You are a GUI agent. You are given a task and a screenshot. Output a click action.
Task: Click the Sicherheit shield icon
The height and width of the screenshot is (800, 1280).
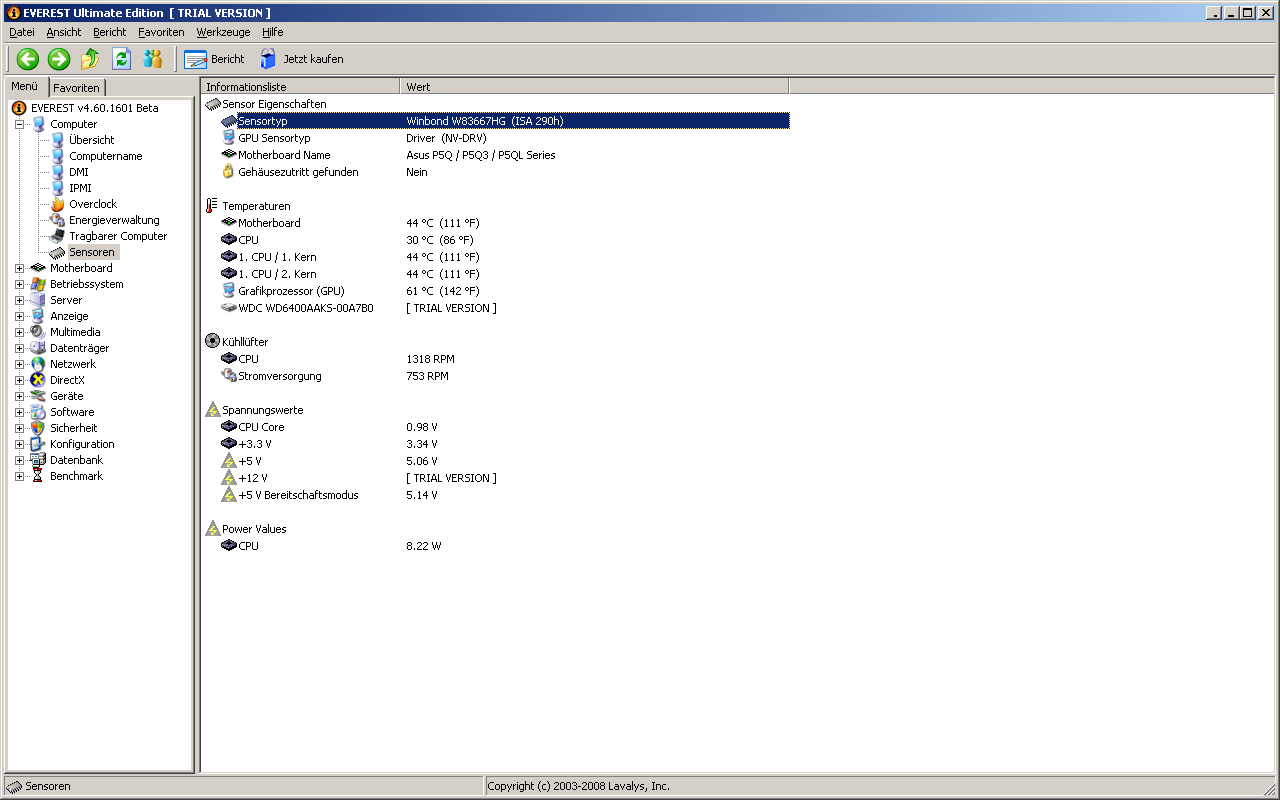[x=38, y=428]
